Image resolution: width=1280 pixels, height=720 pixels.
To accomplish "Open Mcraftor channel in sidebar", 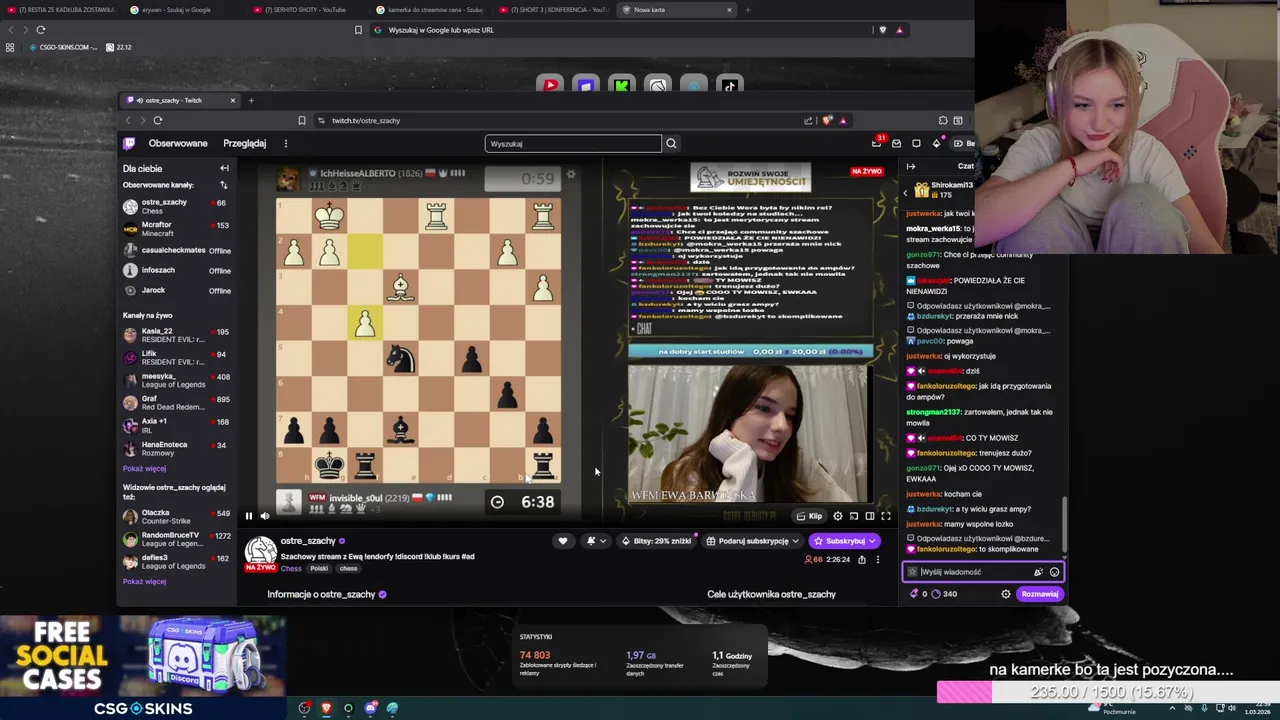I will point(176,229).
